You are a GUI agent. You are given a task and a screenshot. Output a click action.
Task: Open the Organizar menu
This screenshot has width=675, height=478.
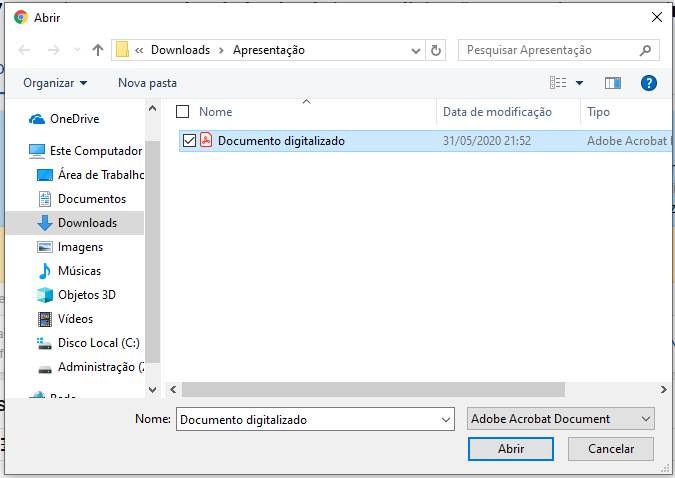[55, 83]
